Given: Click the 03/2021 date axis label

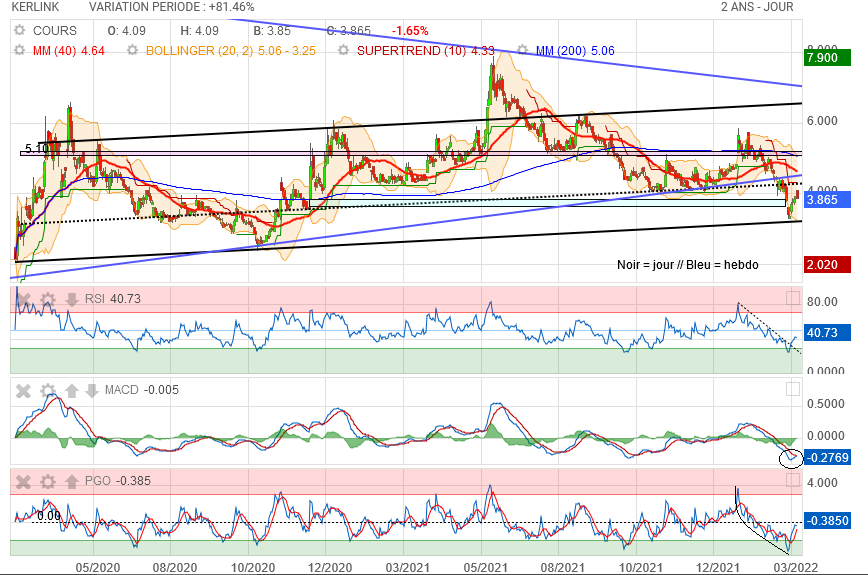Looking at the screenshot, I should point(407,567).
